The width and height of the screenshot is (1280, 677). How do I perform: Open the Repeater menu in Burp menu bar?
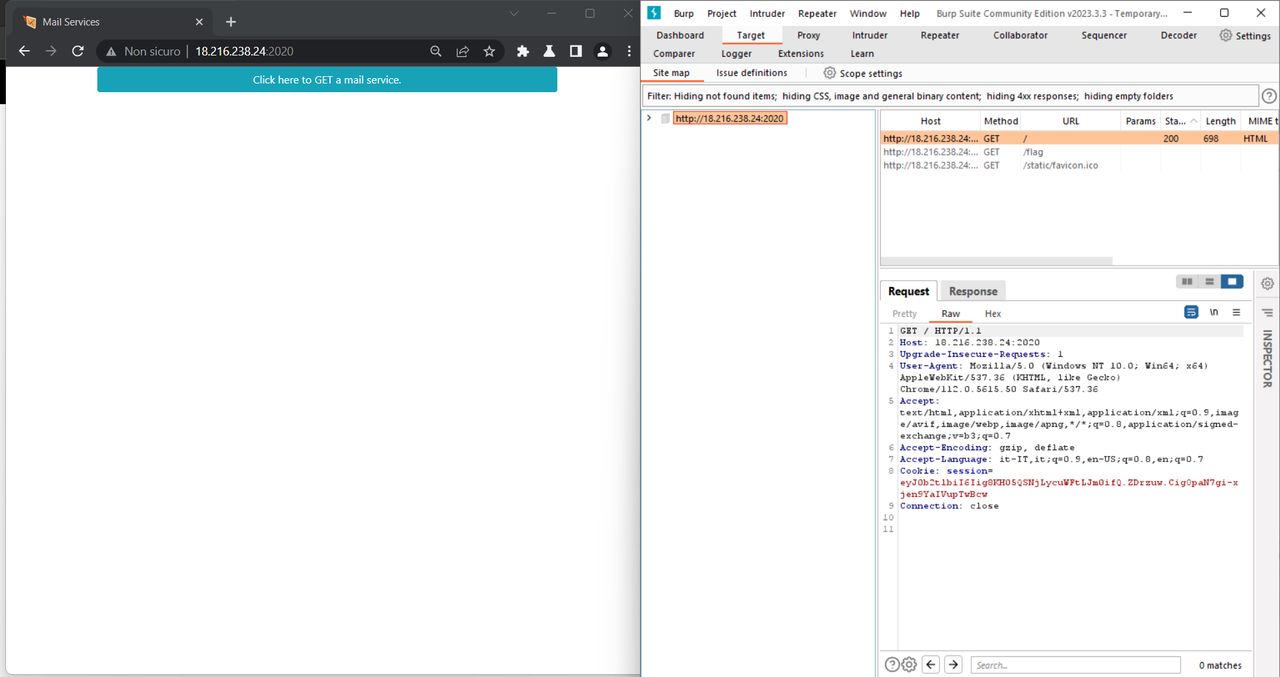pyautogui.click(x=817, y=13)
